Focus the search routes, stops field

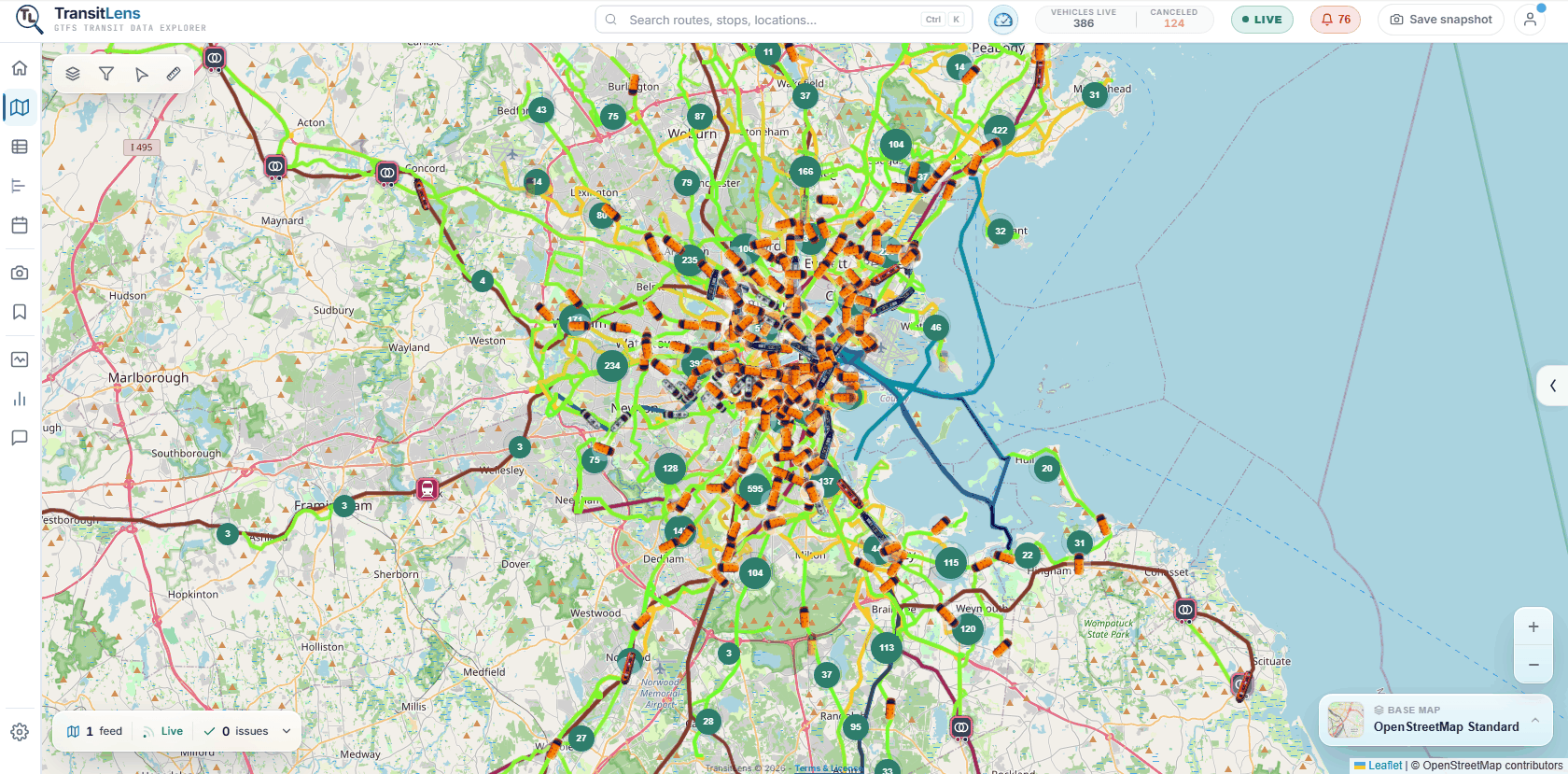tap(784, 20)
